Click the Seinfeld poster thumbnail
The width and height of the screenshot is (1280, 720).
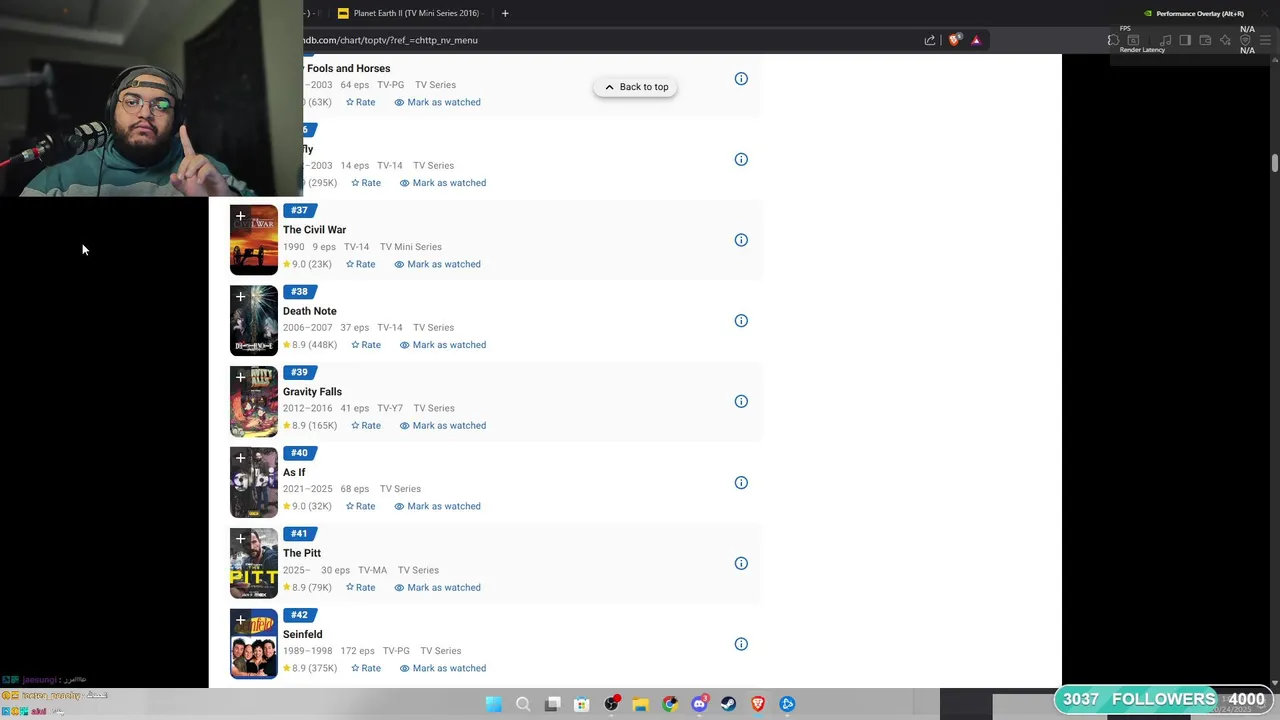pos(254,644)
